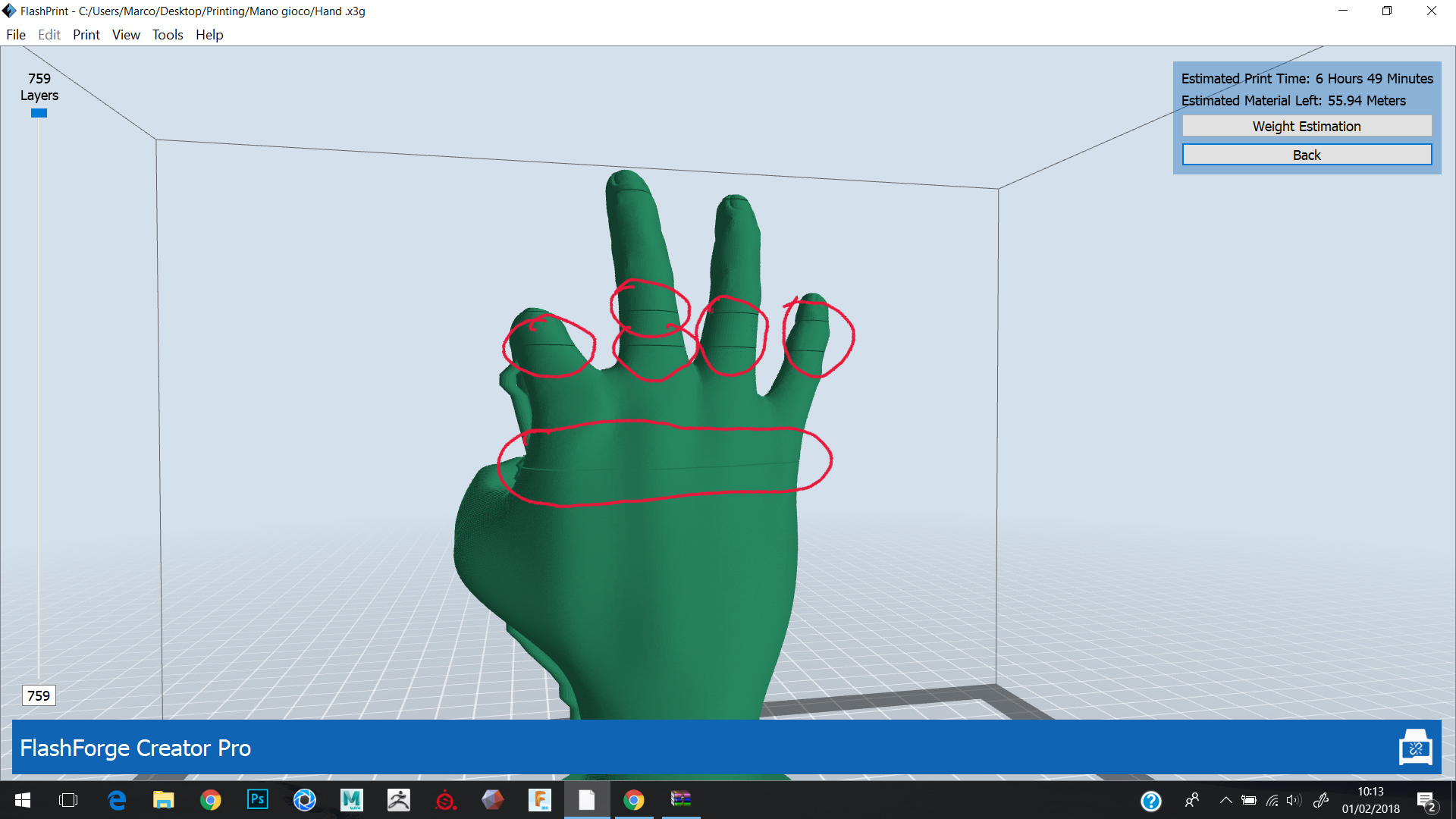Open the Tools menu
This screenshot has height=819, width=1456.
[x=168, y=35]
